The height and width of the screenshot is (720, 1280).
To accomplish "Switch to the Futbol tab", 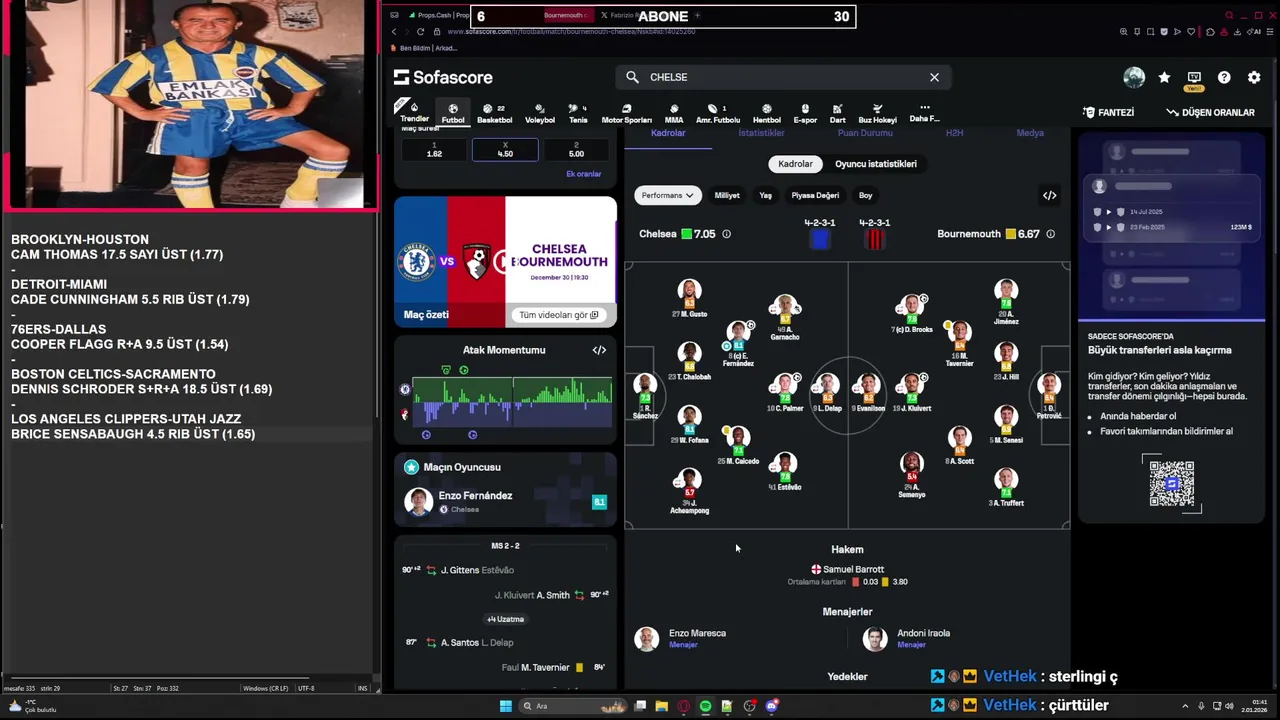I will click(x=453, y=113).
